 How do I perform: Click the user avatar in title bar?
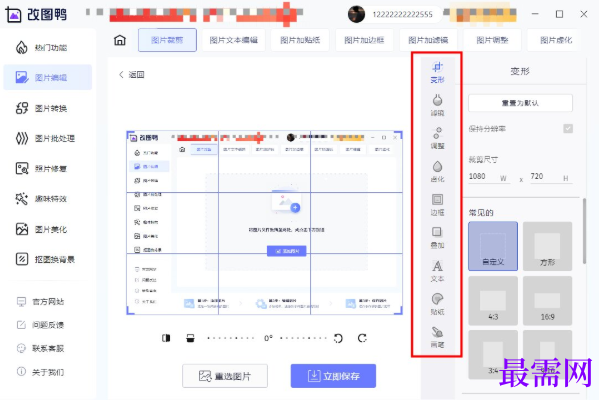click(x=356, y=14)
